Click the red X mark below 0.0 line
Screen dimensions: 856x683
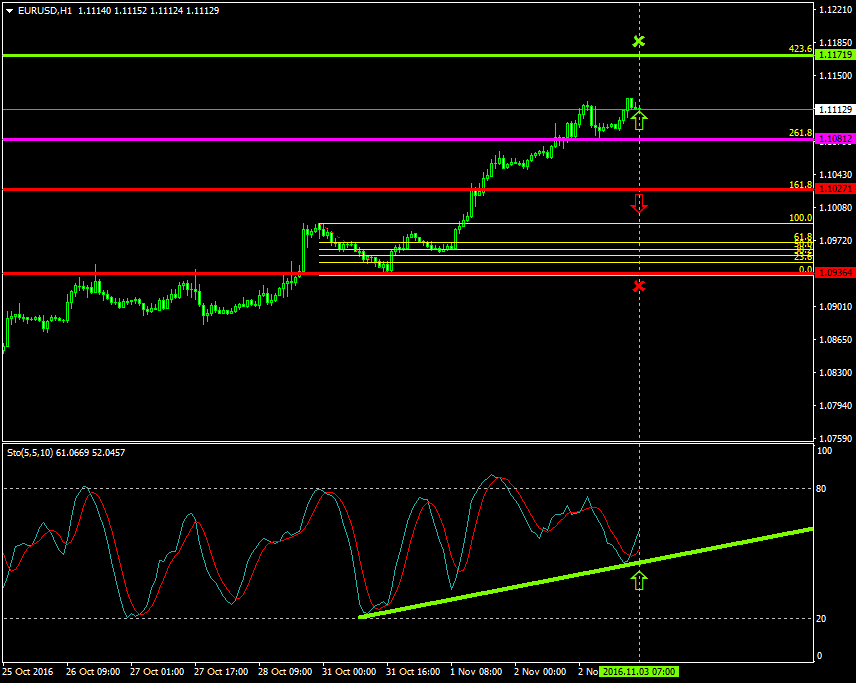coord(639,287)
